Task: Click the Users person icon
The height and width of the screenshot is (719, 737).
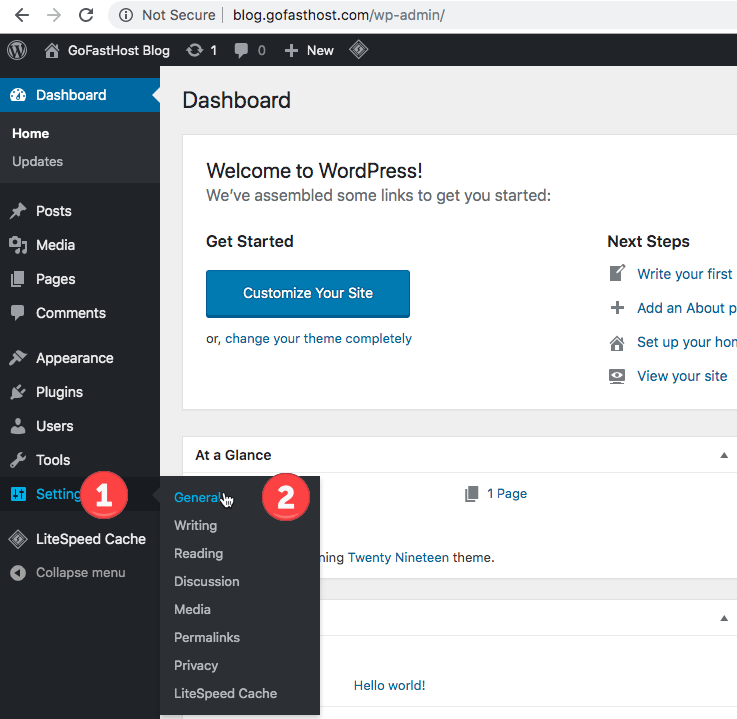Action: [18, 426]
